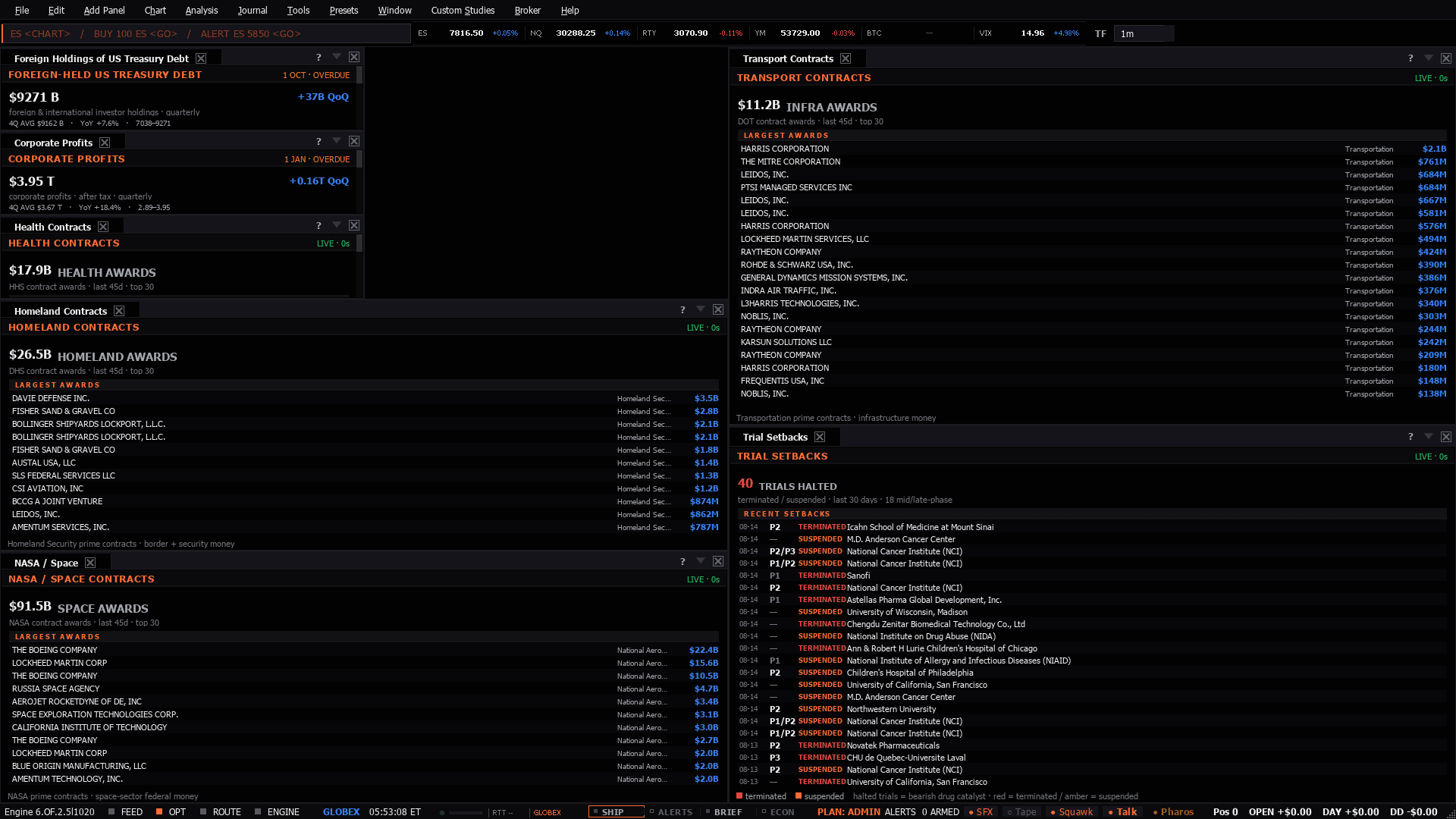Open the Add Panel menu
This screenshot has width=1456, height=819.
[104, 11]
